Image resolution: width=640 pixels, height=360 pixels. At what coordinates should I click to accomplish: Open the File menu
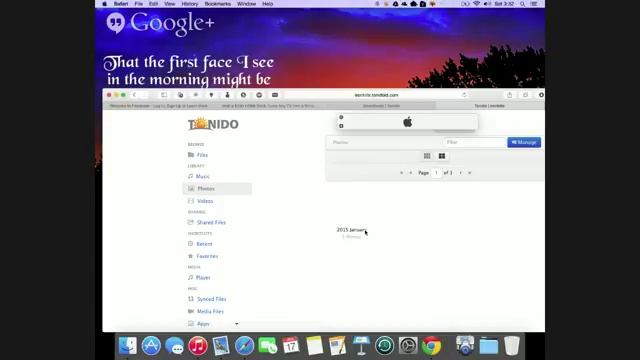click(139, 4)
